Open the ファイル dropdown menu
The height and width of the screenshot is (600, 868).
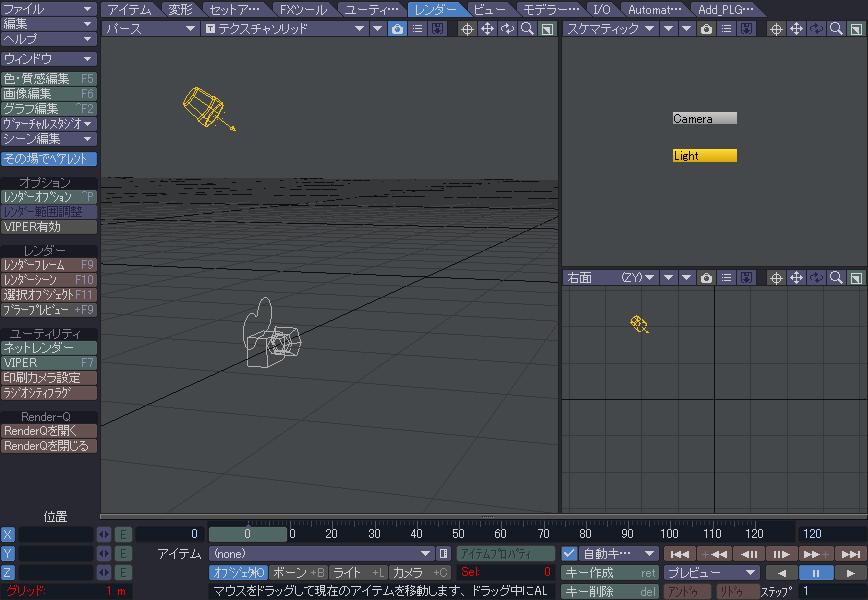pos(49,9)
